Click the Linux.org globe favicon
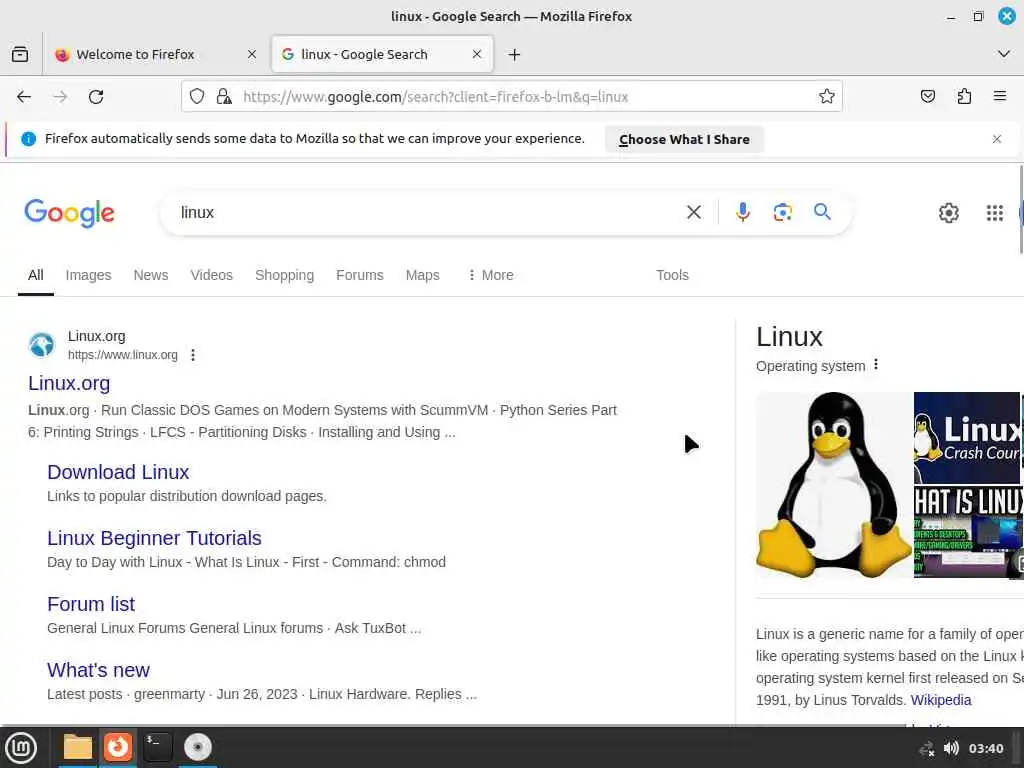 [x=42, y=344]
